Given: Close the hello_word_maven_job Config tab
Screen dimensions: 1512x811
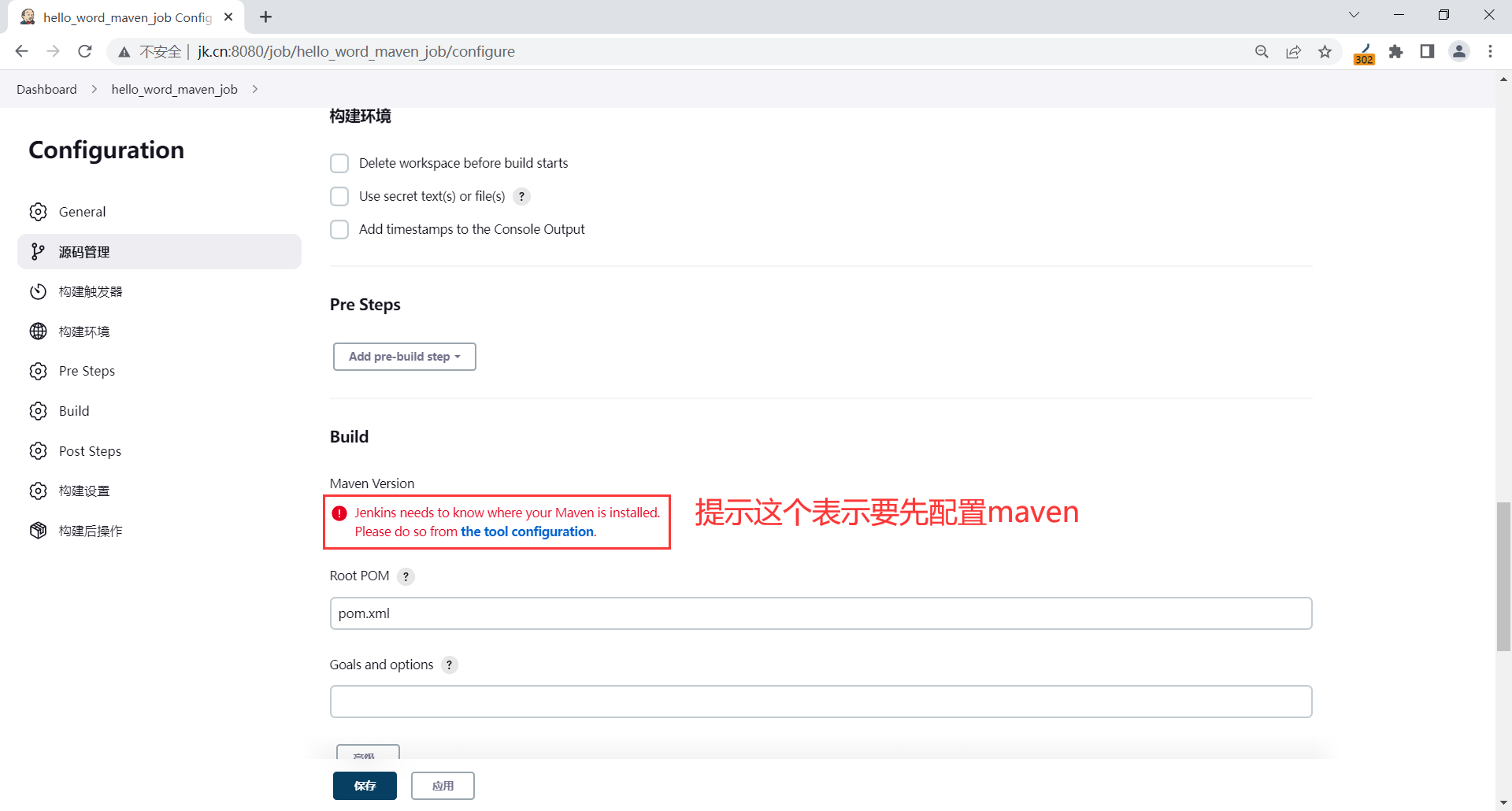Looking at the screenshot, I should [228, 17].
